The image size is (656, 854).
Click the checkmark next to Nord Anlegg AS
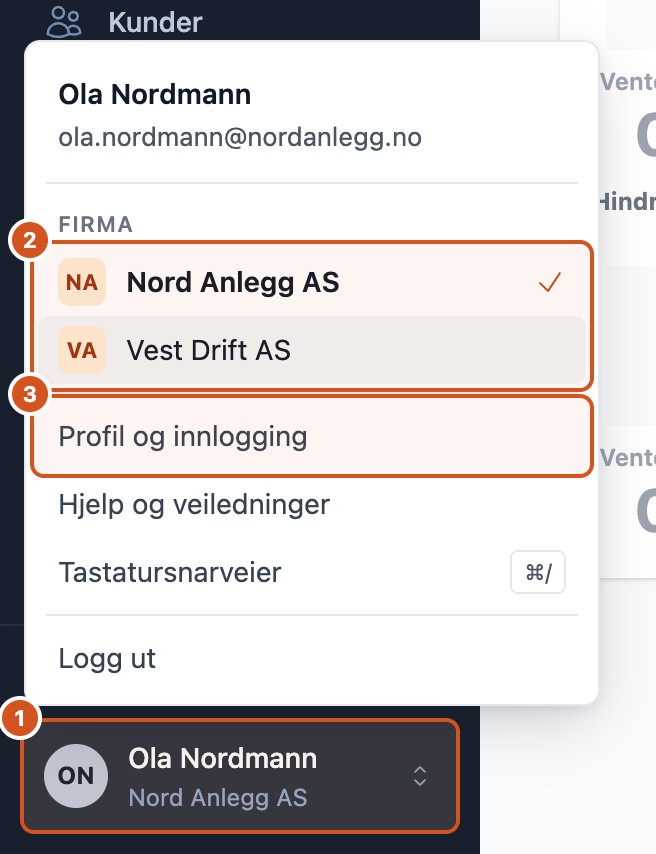pos(550,282)
